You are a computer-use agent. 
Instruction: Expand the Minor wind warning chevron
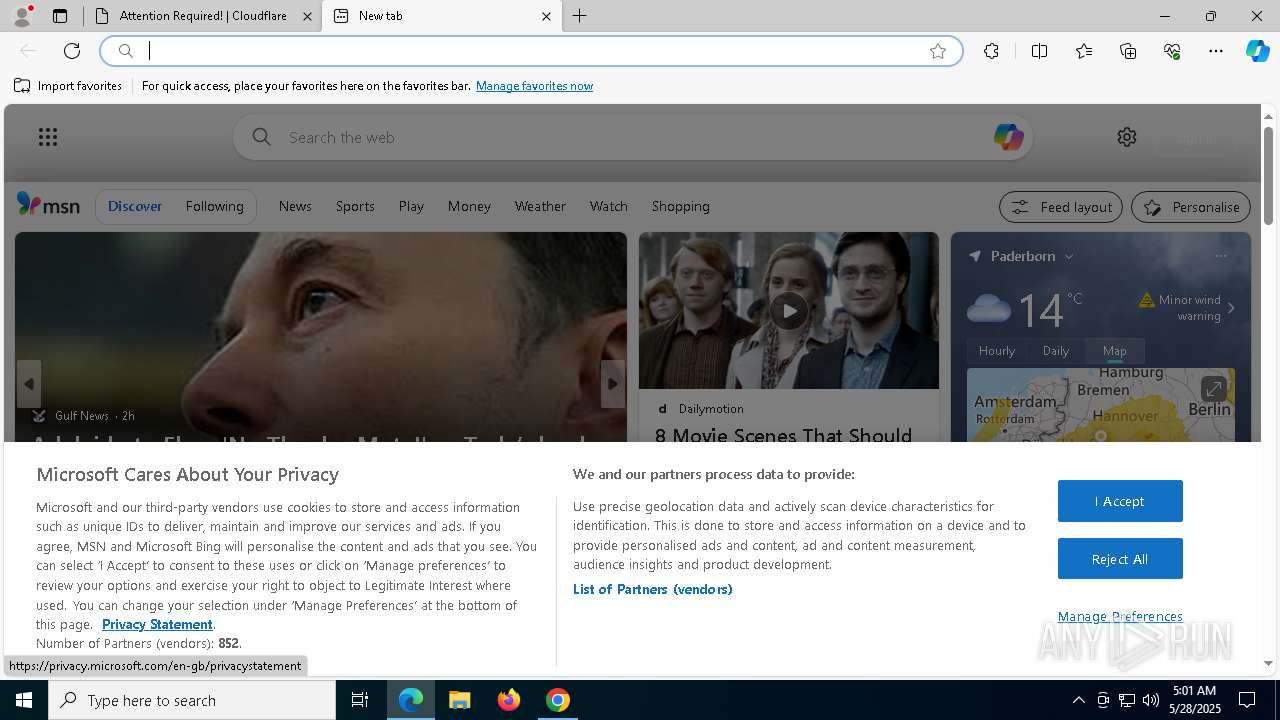1231,308
